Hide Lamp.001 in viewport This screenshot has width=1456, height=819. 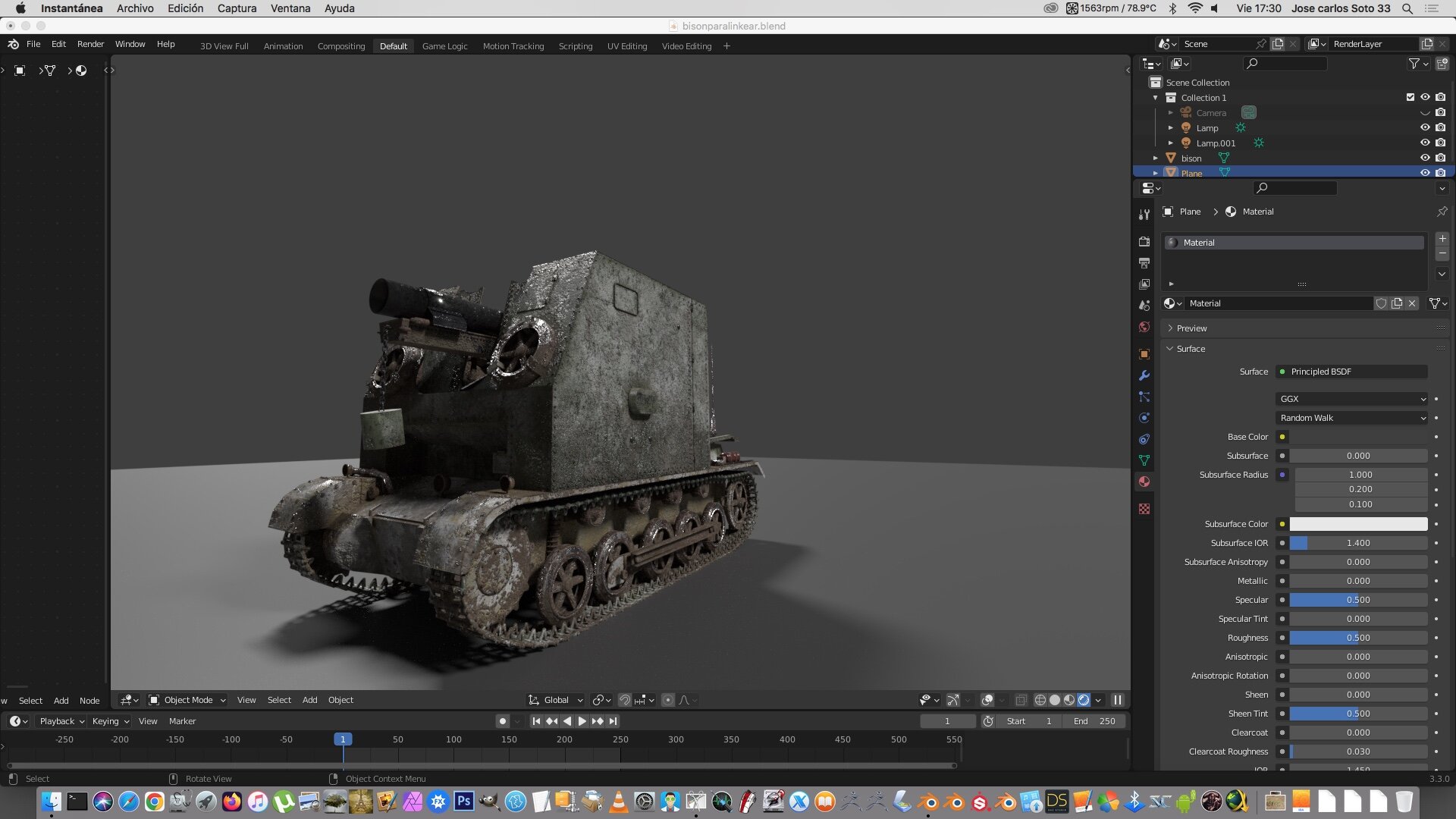1425,143
